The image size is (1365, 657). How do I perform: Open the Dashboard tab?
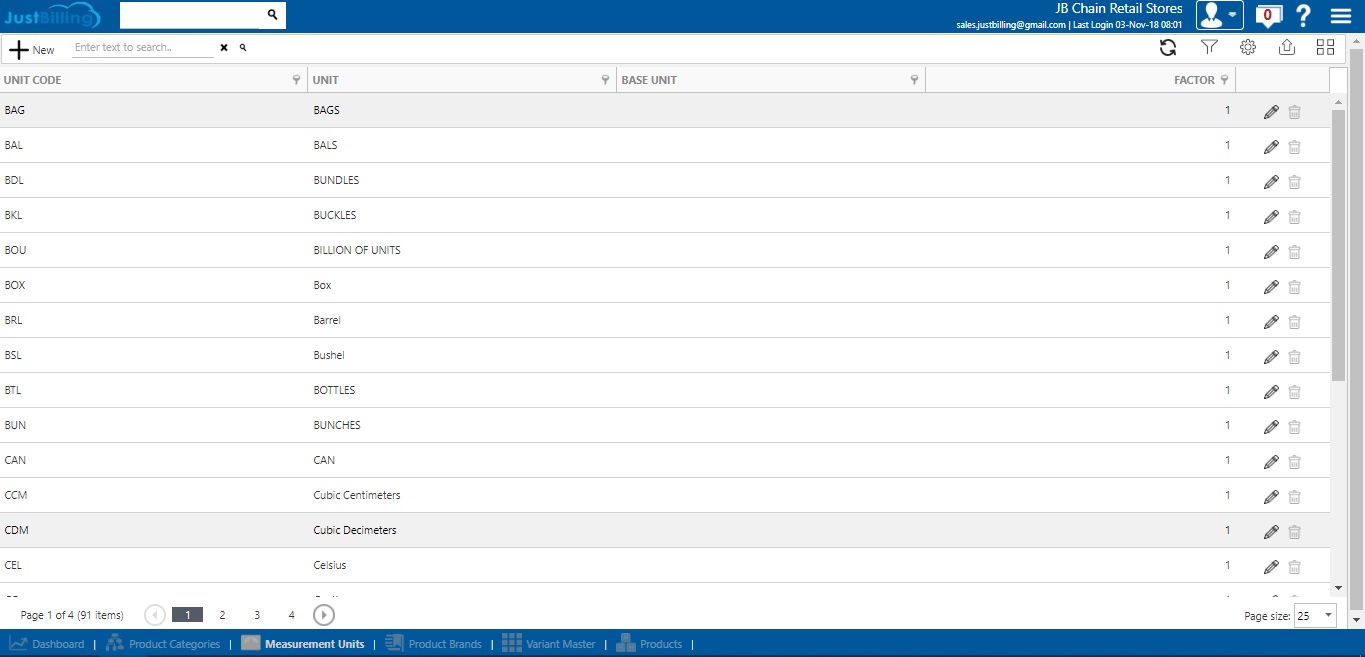(x=47, y=644)
